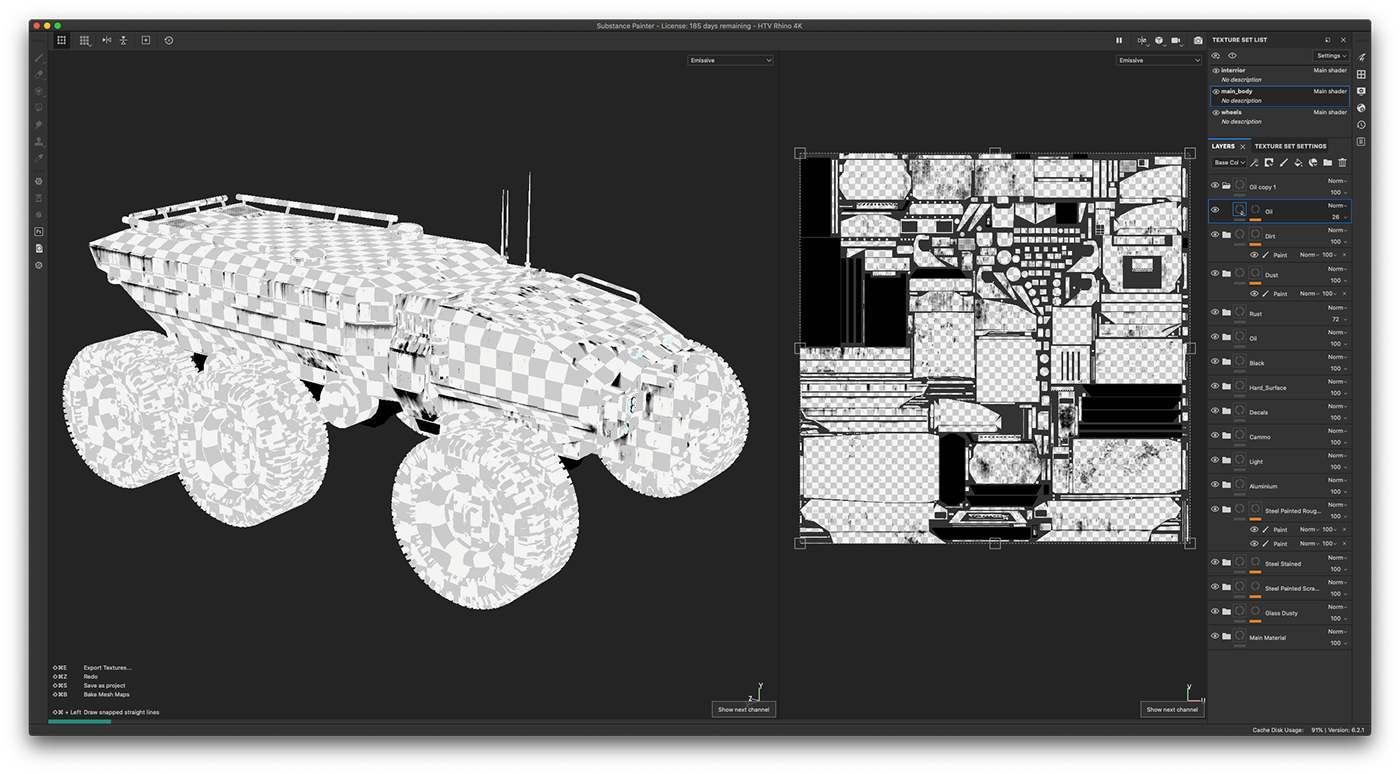Open the History panel clock icon
Image resolution: width=1400 pixels, height=774 pixels.
click(1361, 125)
